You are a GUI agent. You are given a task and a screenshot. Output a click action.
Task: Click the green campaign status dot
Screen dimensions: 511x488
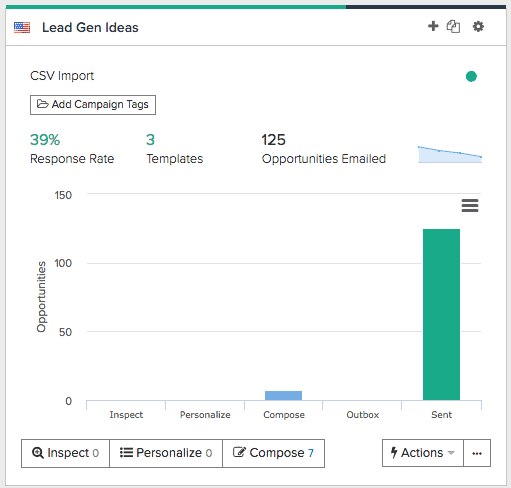point(471,76)
